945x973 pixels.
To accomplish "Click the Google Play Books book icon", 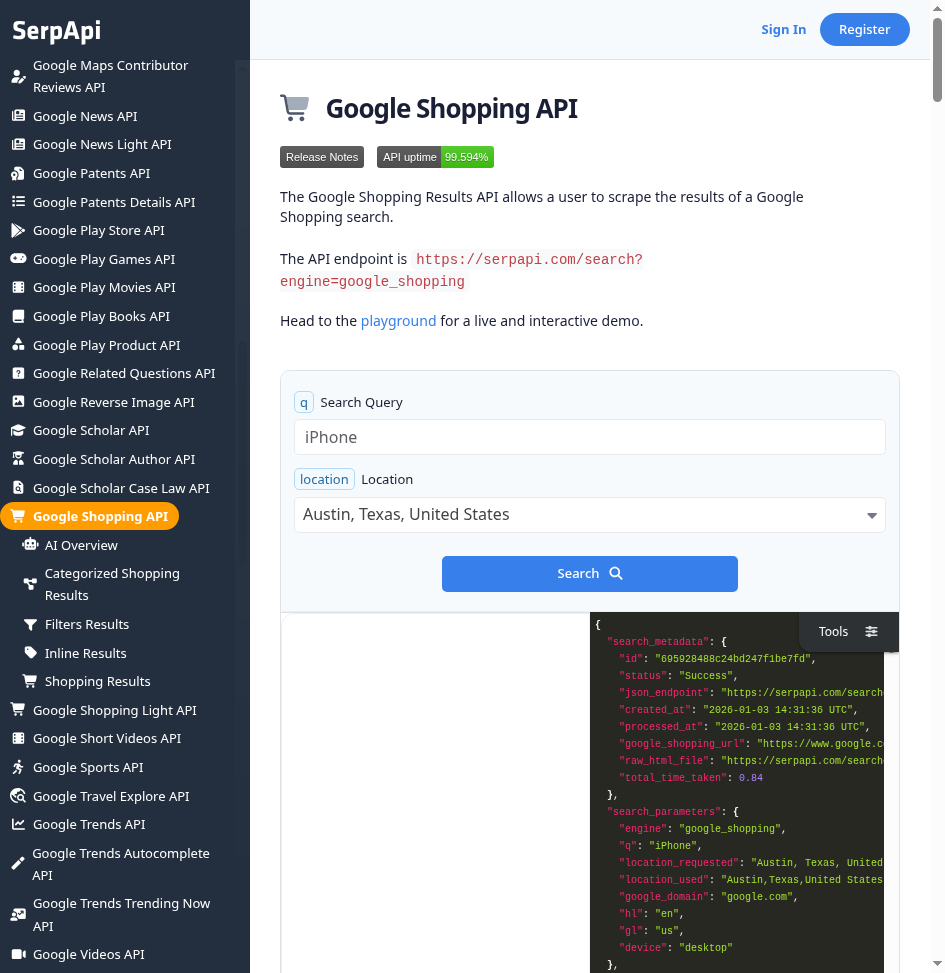I will pos(19,316).
